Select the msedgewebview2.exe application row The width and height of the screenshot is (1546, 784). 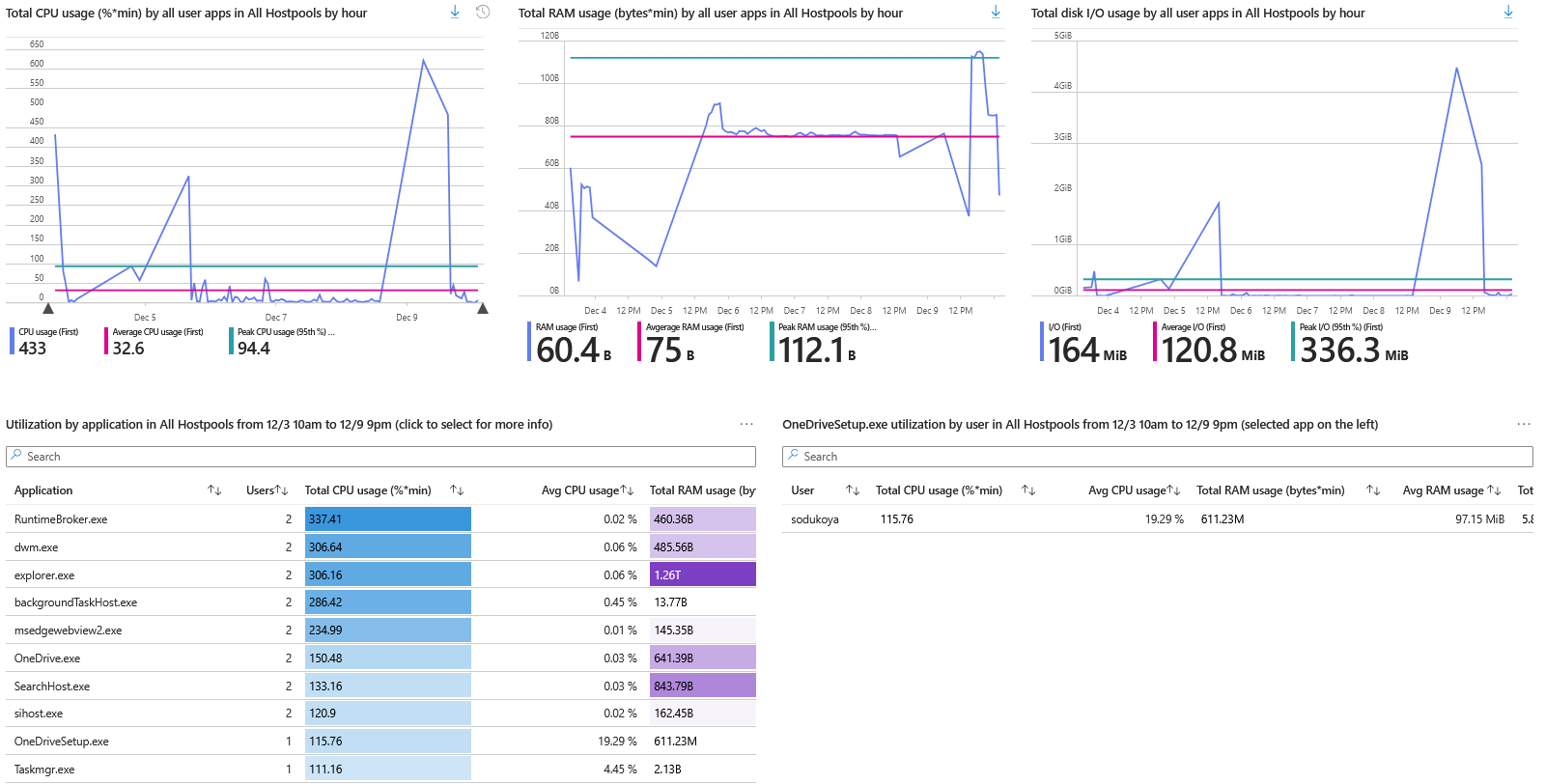pyautogui.click(x=380, y=630)
